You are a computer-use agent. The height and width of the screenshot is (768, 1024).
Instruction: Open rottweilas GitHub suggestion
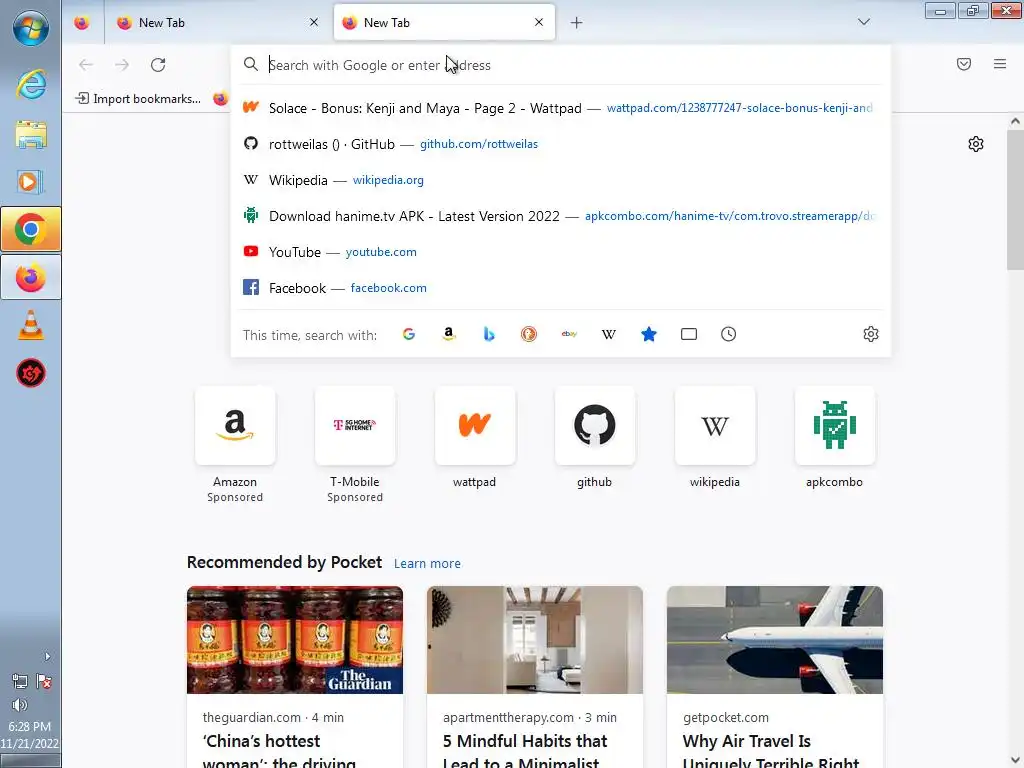[560, 144]
